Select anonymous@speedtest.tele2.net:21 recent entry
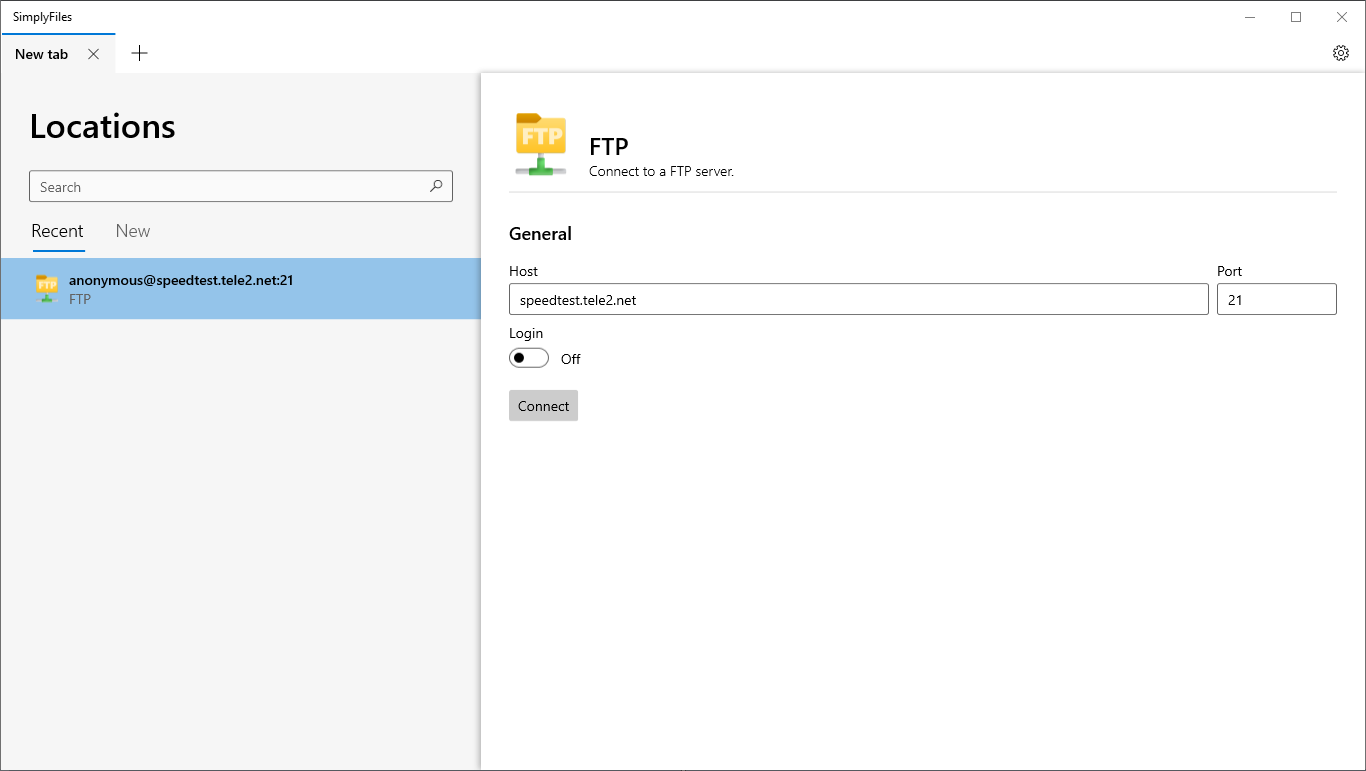 click(x=240, y=289)
